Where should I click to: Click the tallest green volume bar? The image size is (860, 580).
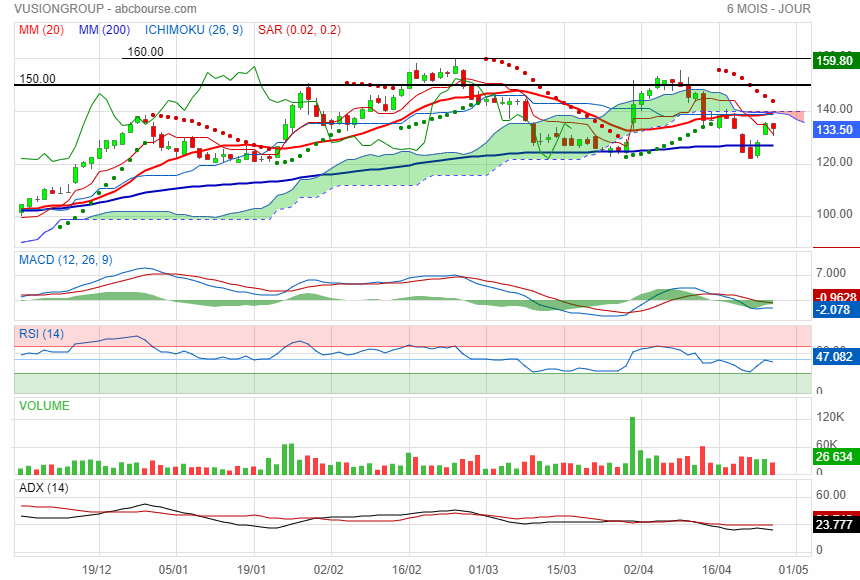click(x=632, y=446)
